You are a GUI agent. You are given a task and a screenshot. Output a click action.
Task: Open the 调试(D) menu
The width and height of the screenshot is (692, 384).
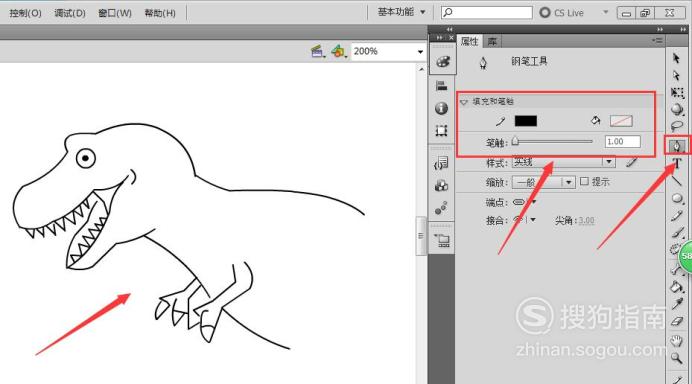(70, 13)
